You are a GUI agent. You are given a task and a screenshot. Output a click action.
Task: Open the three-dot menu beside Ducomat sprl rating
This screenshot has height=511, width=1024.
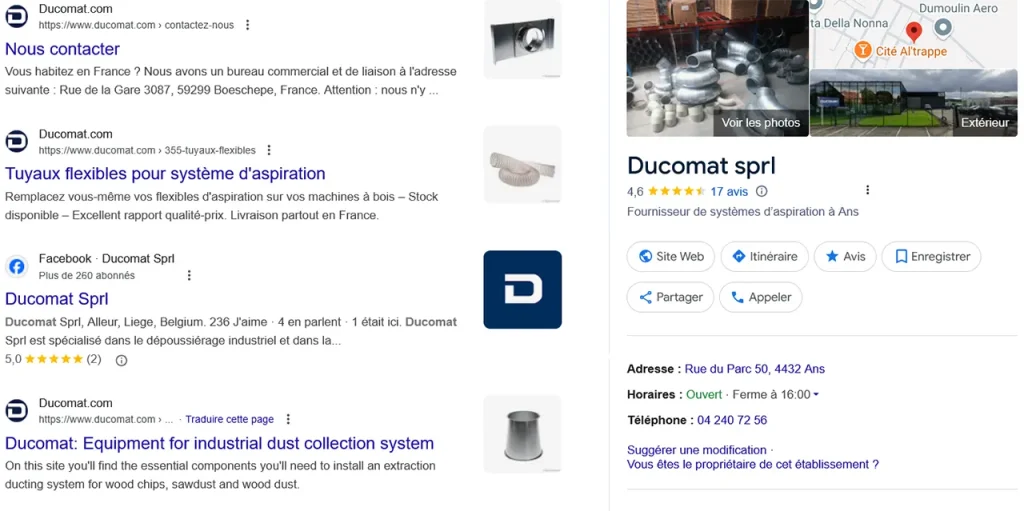[x=867, y=190]
